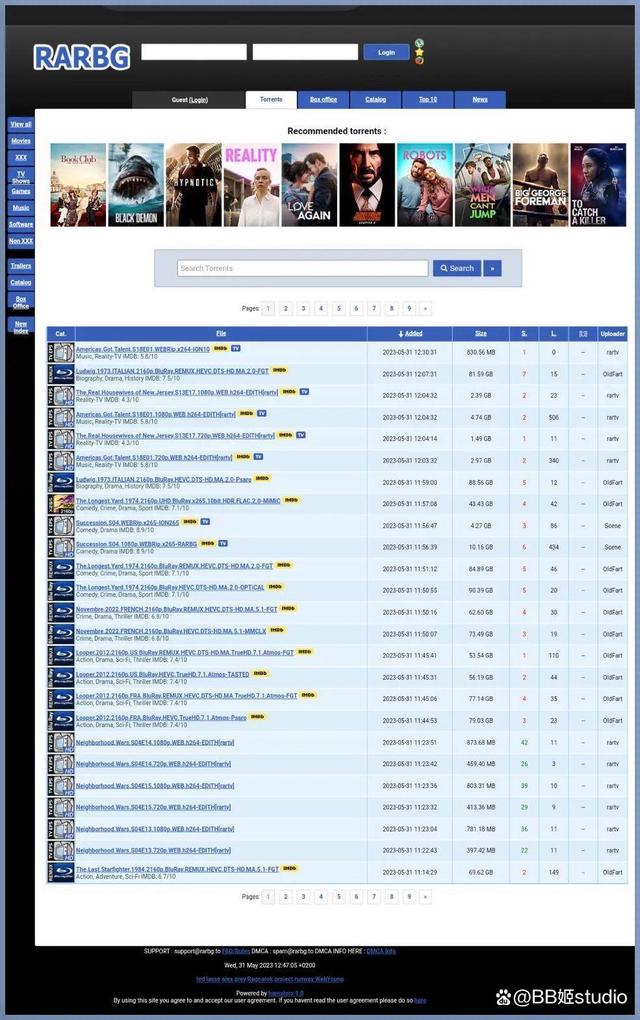Click the FAQ/Rules link in footer
Viewport: 640px width, 1020px height.
(x=236, y=951)
